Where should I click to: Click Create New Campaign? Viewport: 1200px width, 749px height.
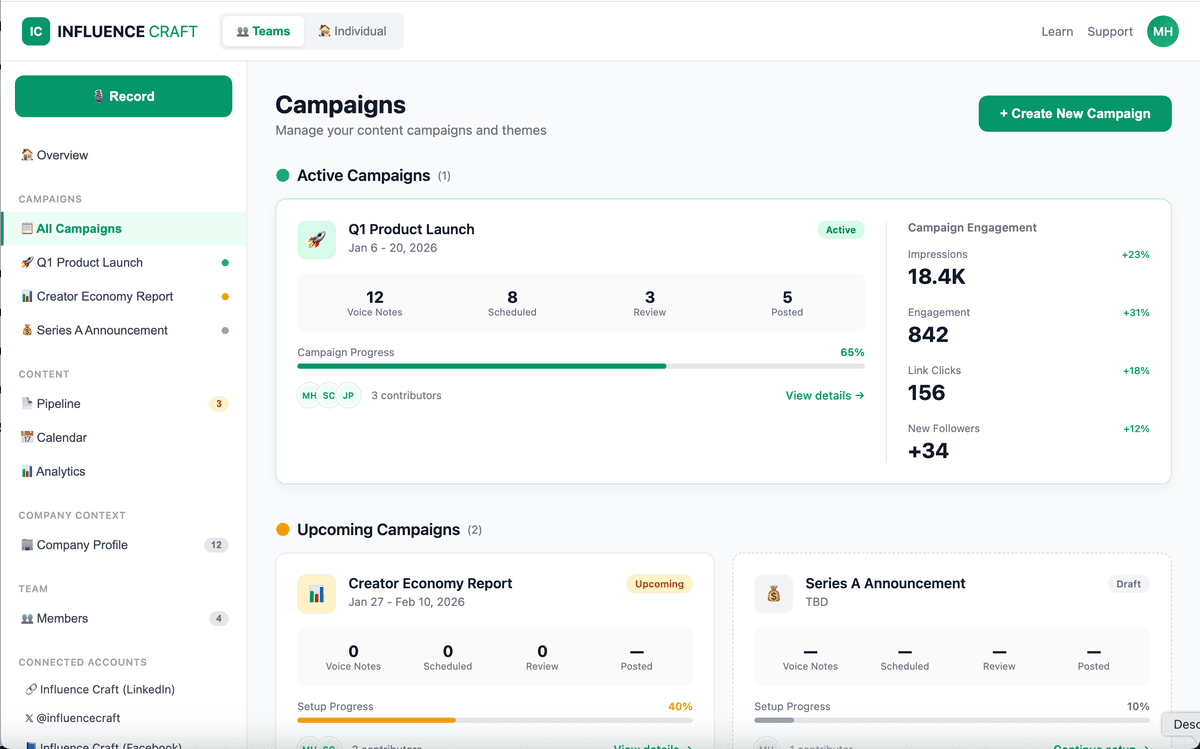pos(1074,113)
